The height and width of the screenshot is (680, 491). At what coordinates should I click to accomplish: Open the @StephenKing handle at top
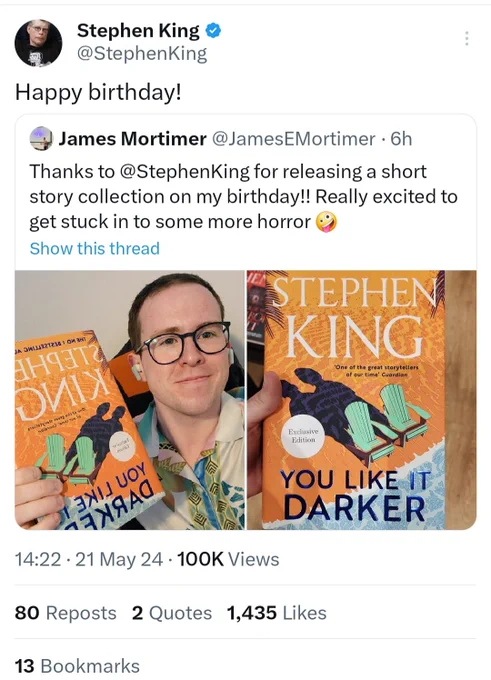(x=142, y=54)
